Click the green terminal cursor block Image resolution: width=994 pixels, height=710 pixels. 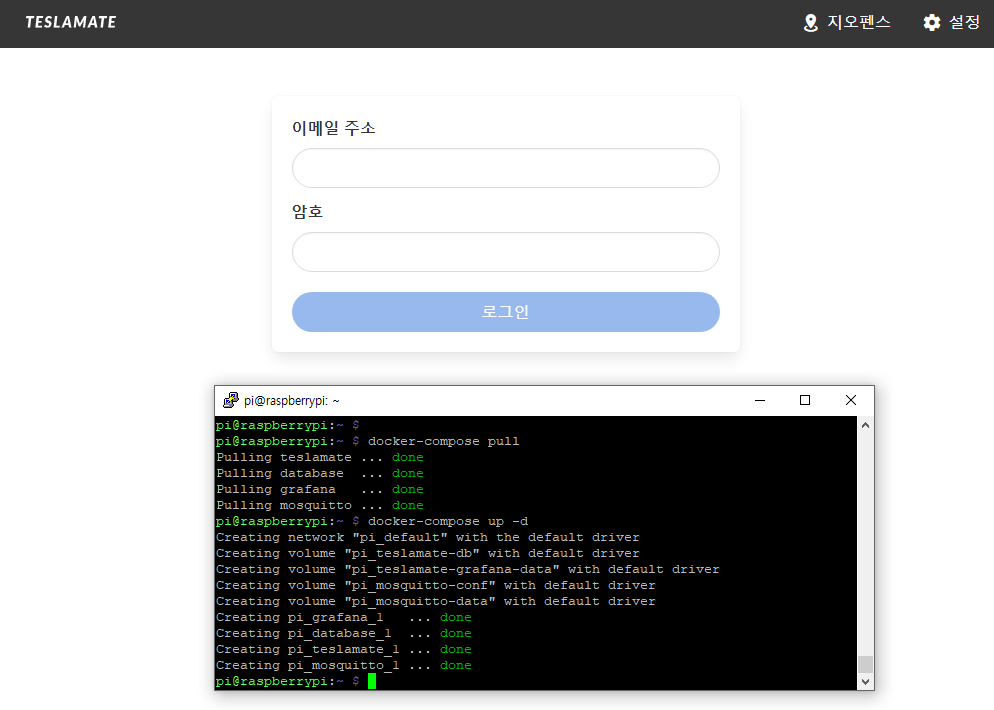pyautogui.click(x=371, y=681)
